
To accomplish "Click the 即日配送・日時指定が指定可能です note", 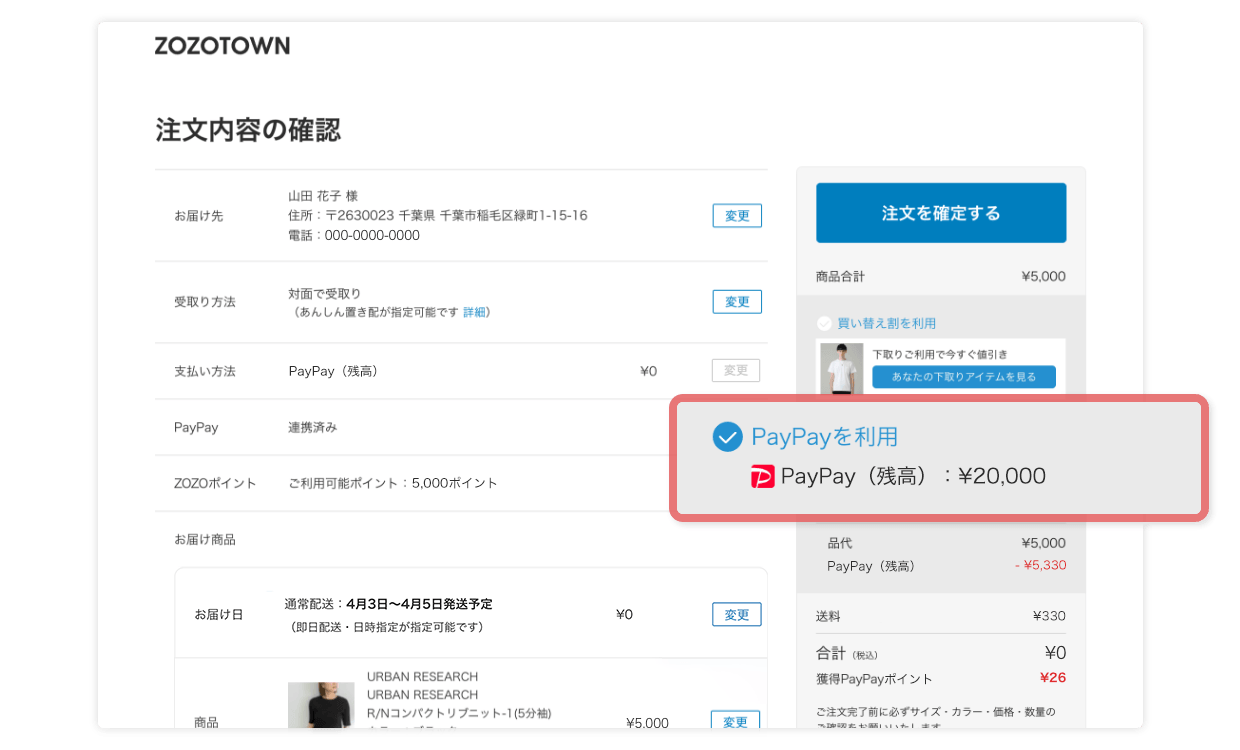I will click(x=387, y=627).
